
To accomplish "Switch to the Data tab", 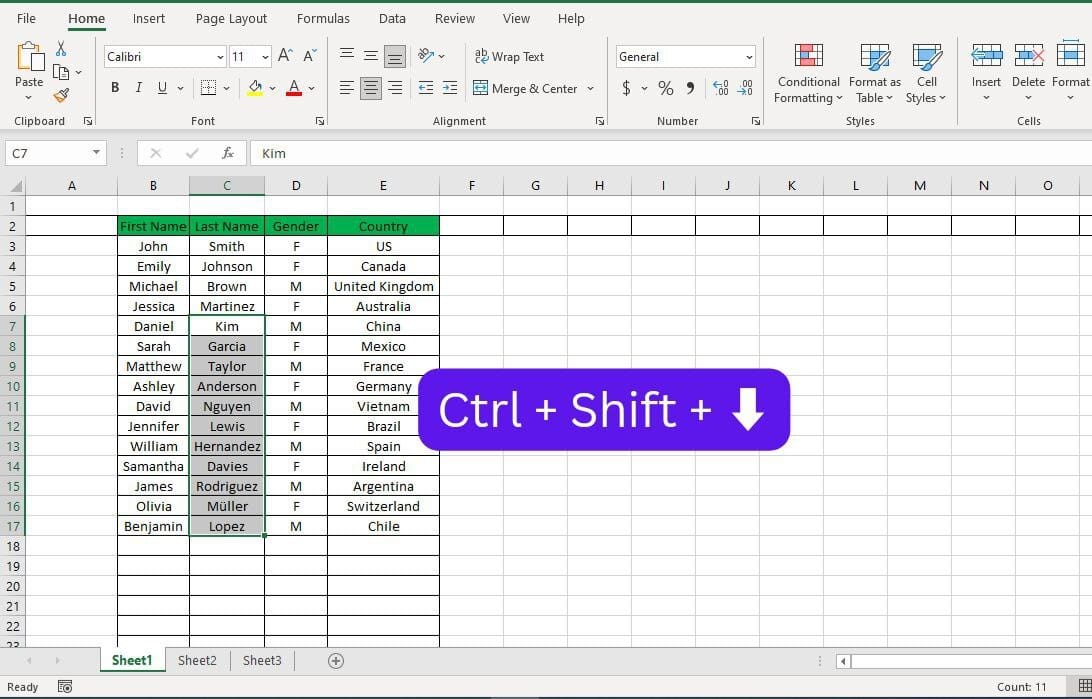I will [x=392, y=19].
